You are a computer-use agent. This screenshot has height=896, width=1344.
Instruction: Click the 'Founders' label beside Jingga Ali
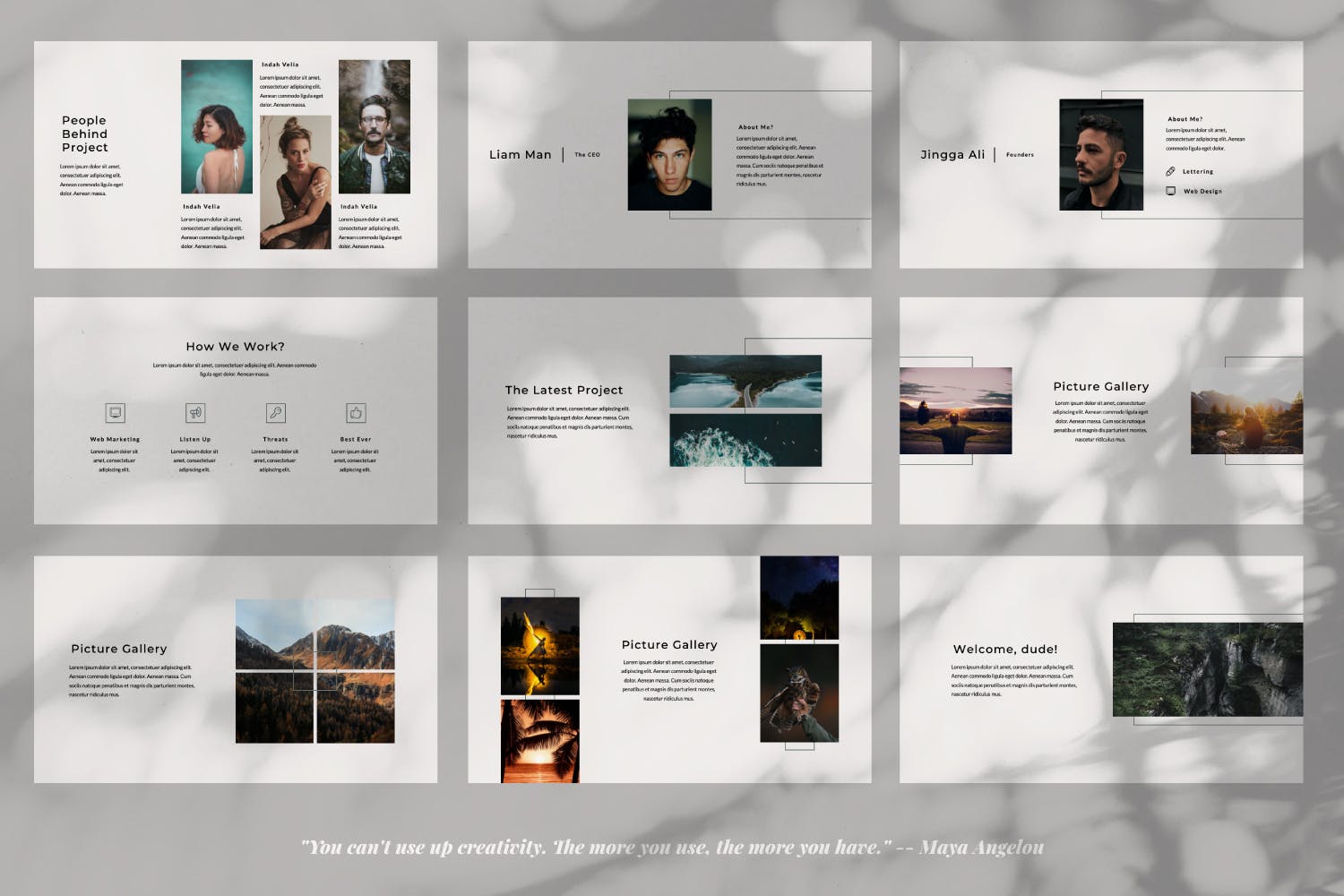tap(1020, 155)
